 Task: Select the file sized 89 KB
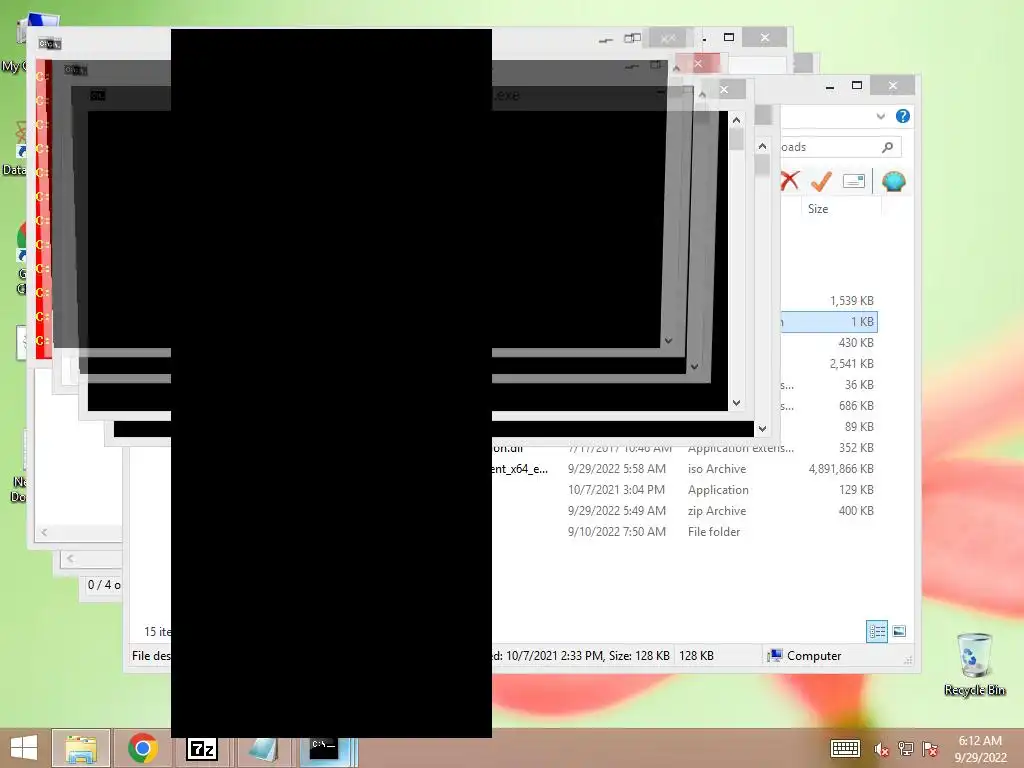click(x=859, y=426)
